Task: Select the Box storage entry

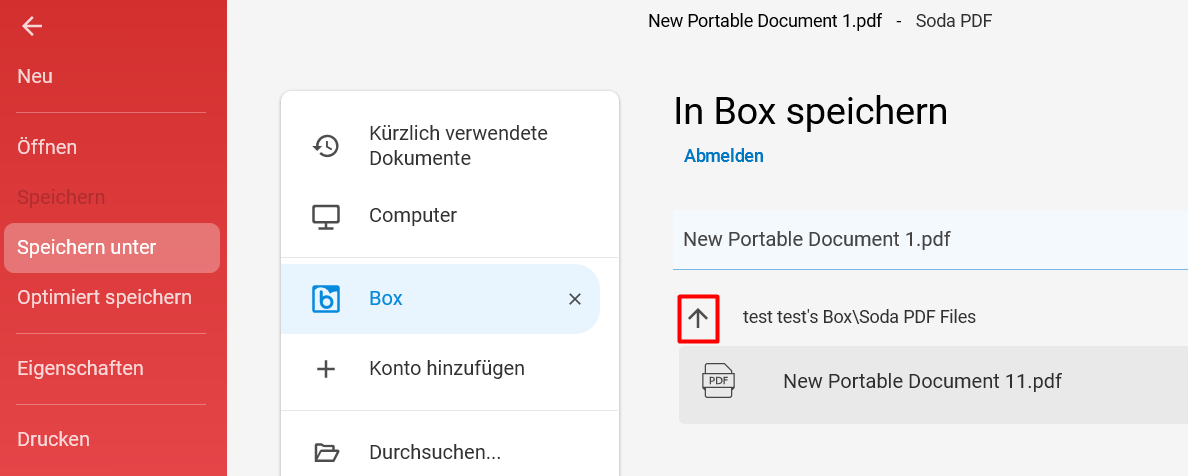Action: [440, 299]
